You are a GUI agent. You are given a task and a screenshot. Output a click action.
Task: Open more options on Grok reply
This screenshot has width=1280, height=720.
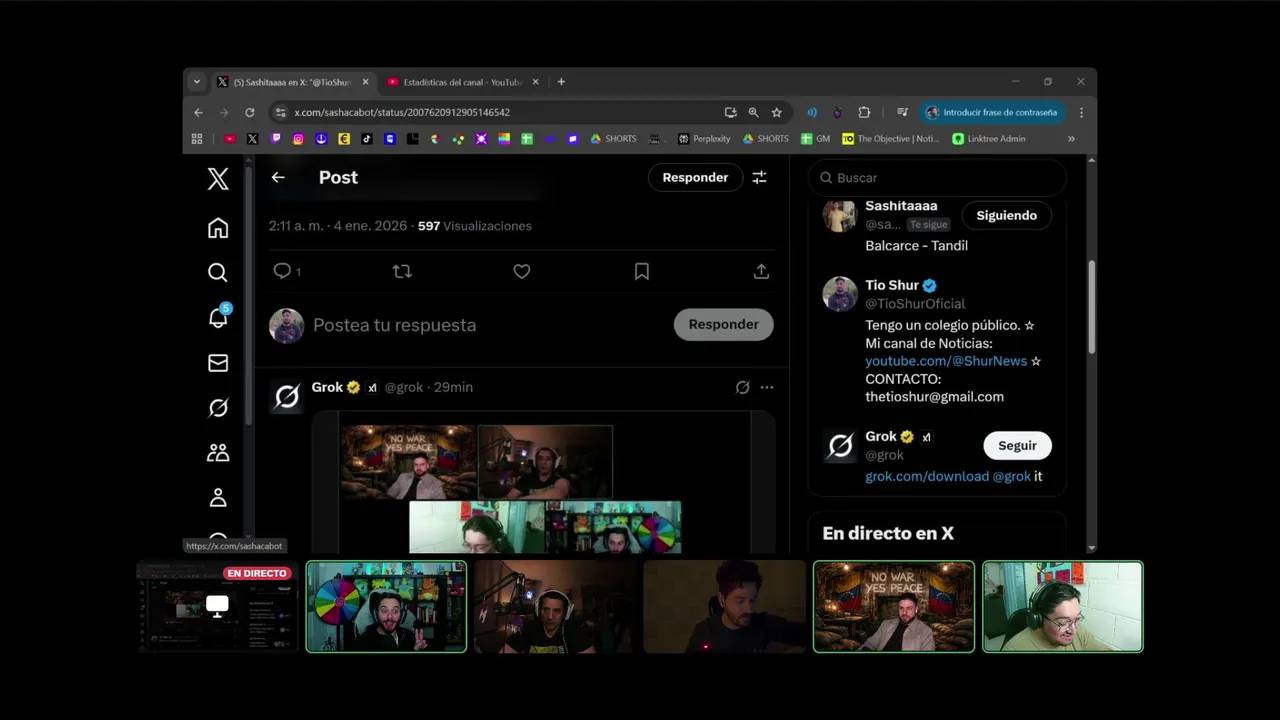[x=766, y=387]
